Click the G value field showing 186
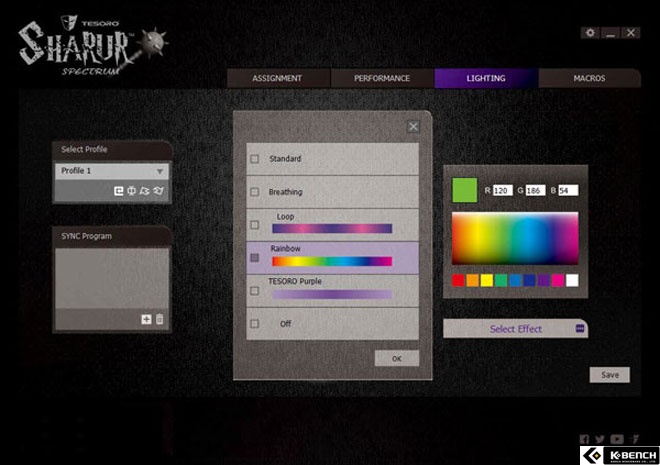The image size is (660, 465). (x=535, y=191)
